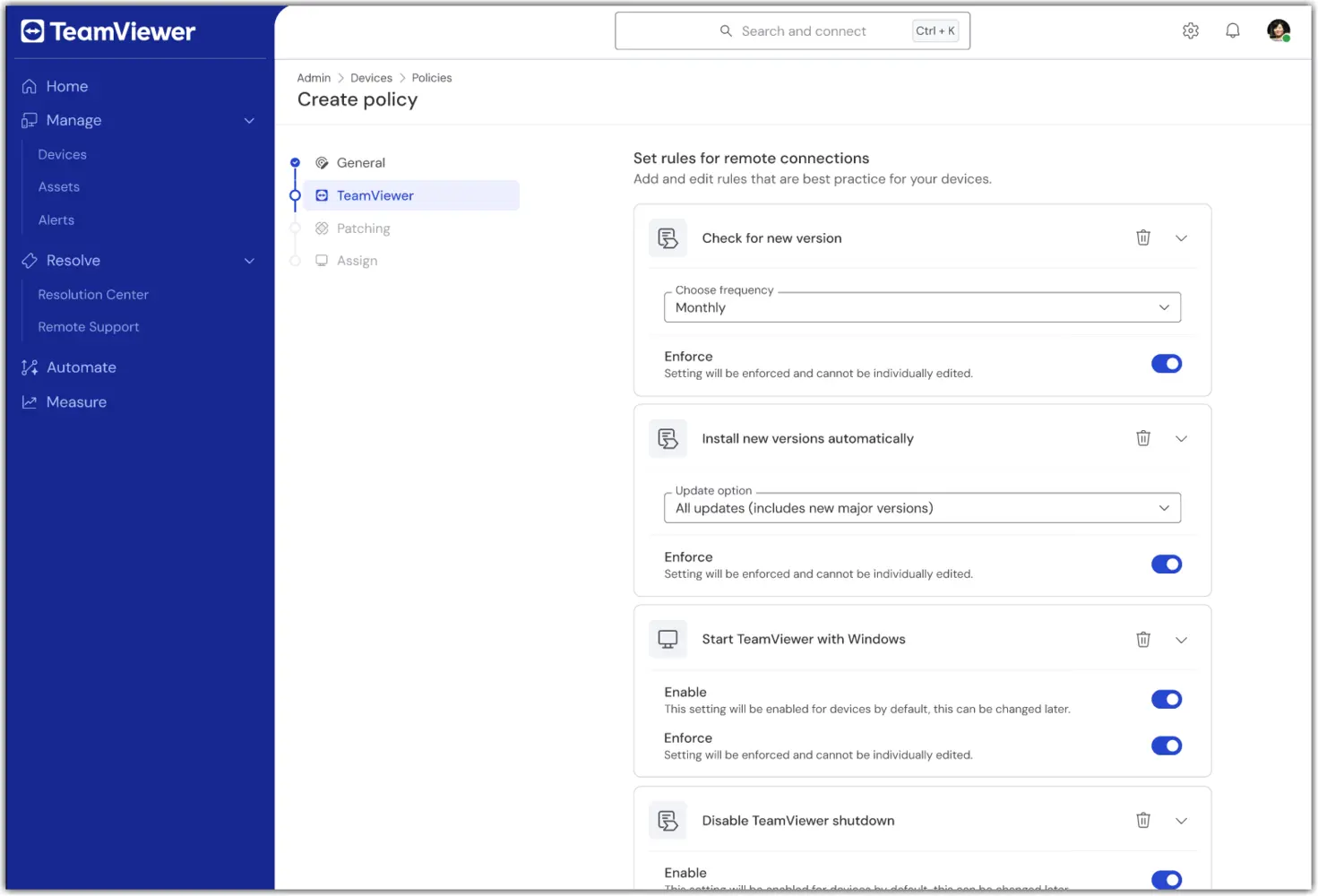Viewport: 1318px width, 896px height.
Task: Go to the Assign step
Action: tap(357, 261)
